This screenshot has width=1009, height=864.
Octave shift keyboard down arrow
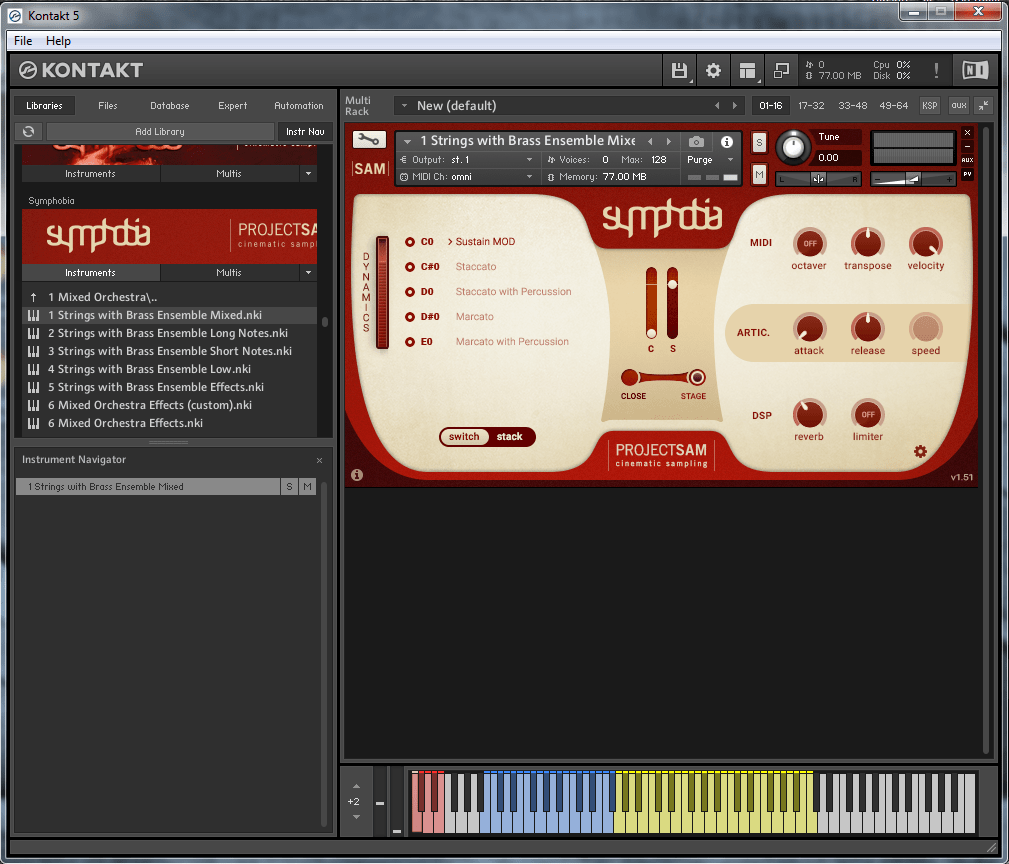356,817
